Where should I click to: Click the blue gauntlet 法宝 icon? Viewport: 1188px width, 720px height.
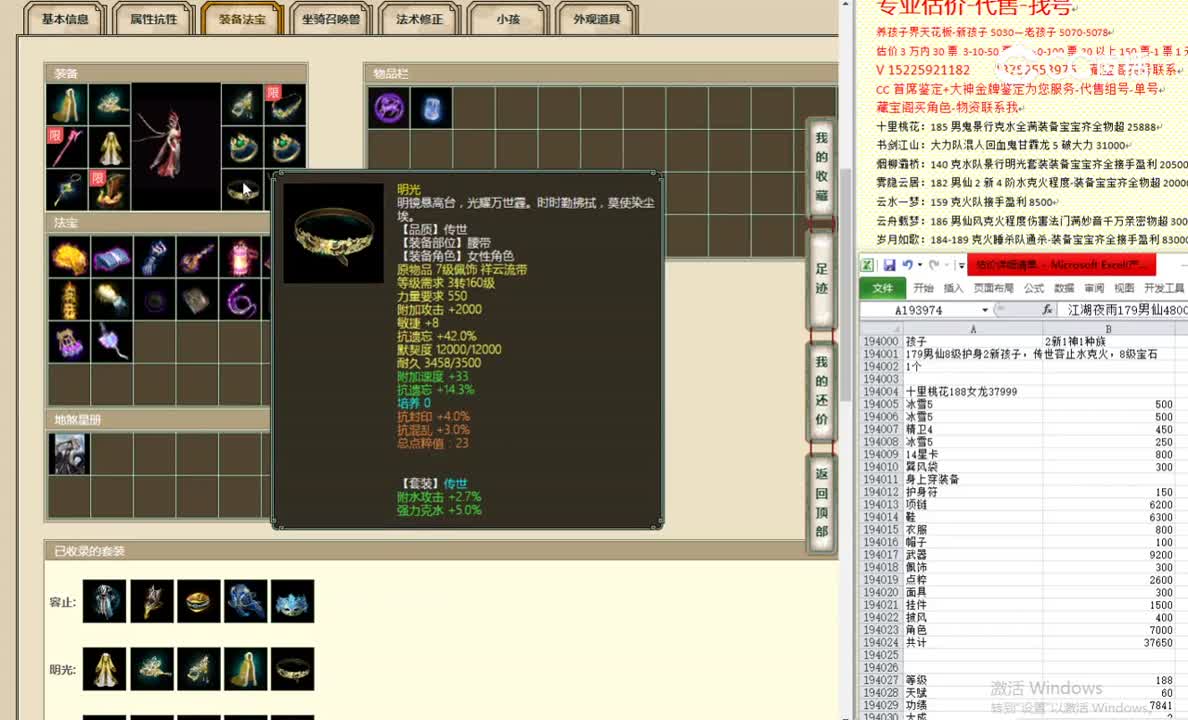pyautogui.click(x=155, y=258)
